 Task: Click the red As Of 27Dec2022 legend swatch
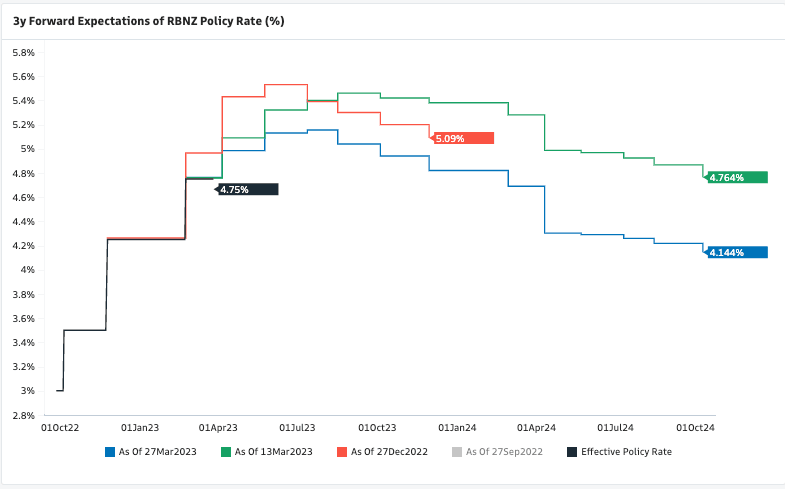[x=342, y=452]
